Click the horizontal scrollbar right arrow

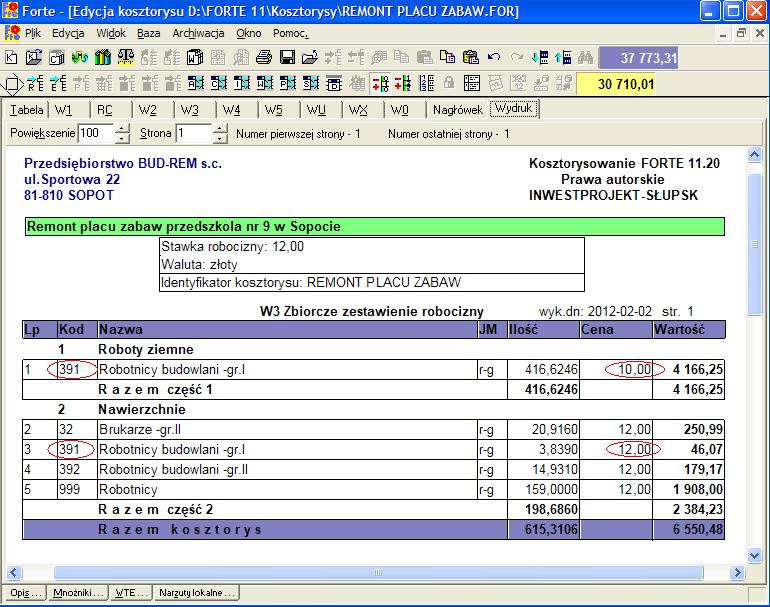737,572
